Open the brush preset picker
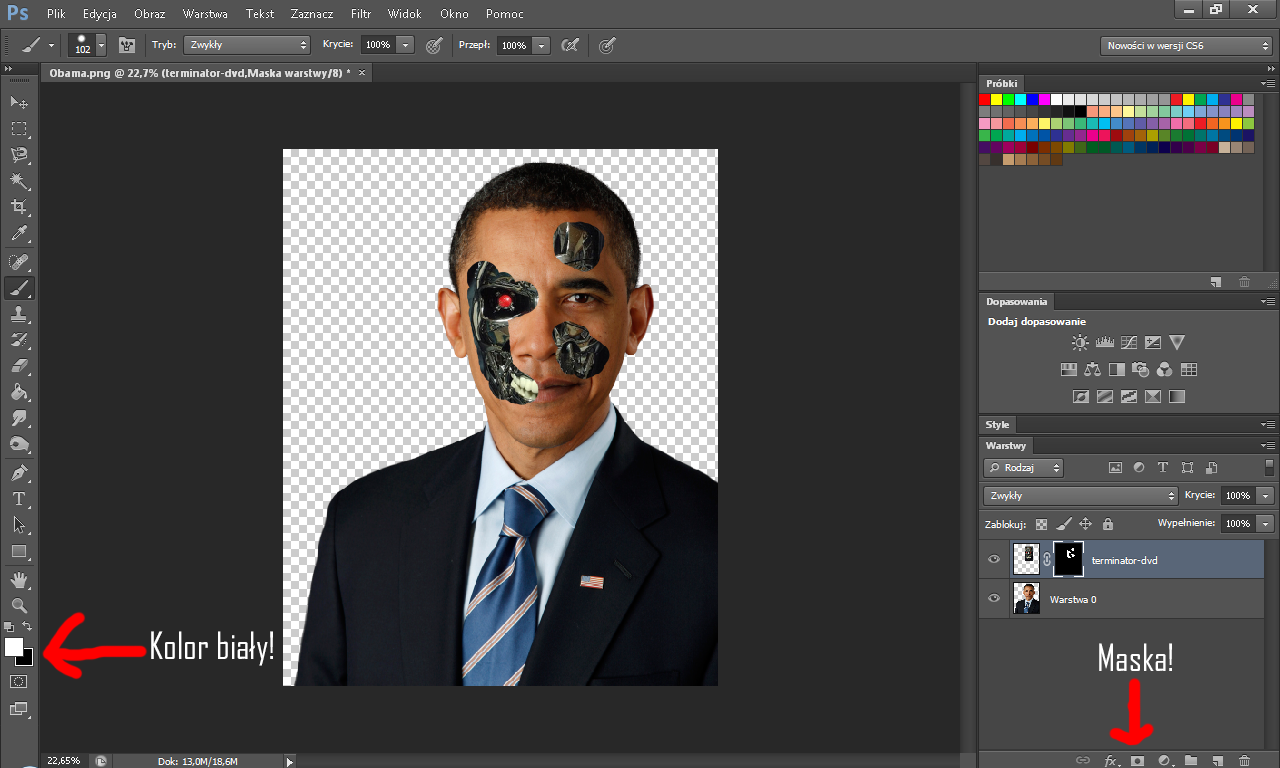This screenshot has width=1280, height=768. point(101,45)
